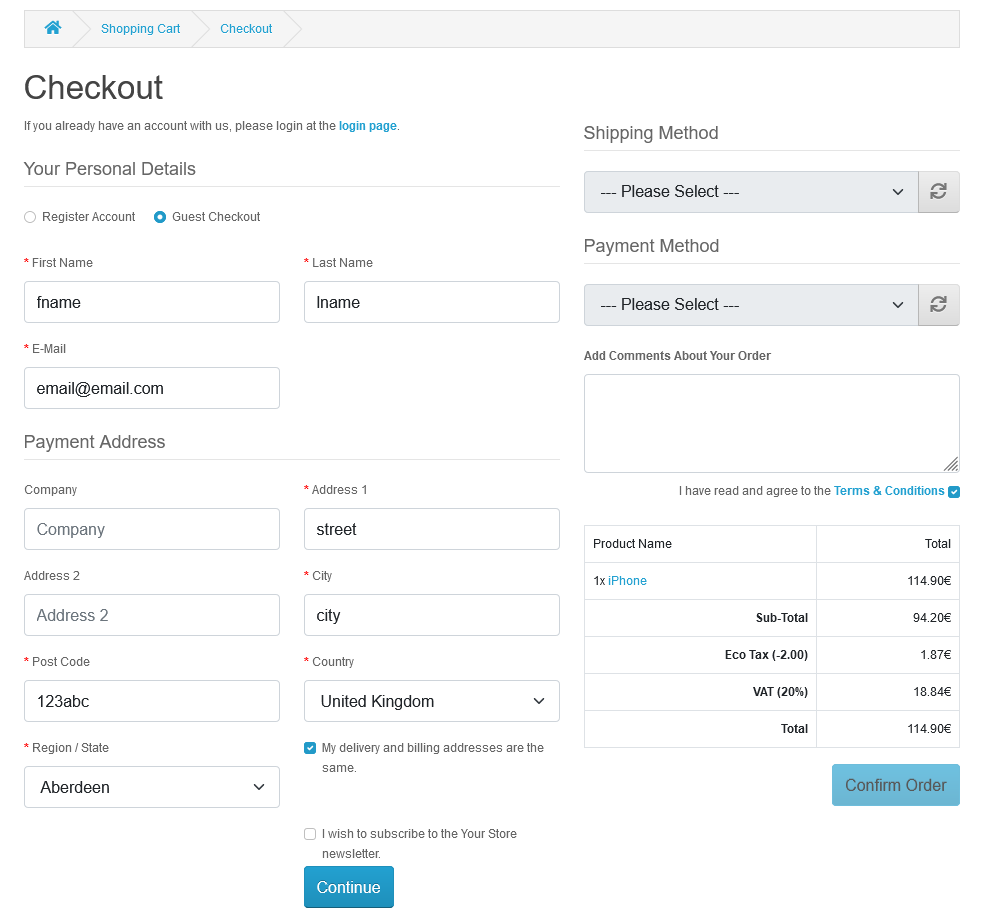Expand the Country selector showing United Kingdom
Viewport: 985px width, 921px height.
[432, 701]
